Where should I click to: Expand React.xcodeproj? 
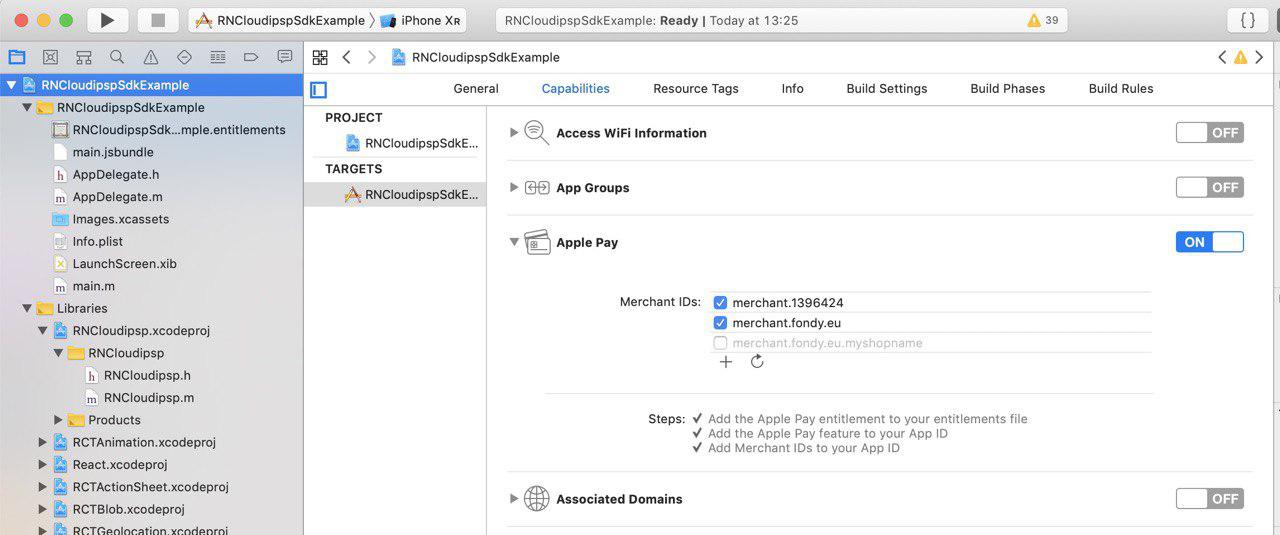pyautogui.click(x=43, y=464)
